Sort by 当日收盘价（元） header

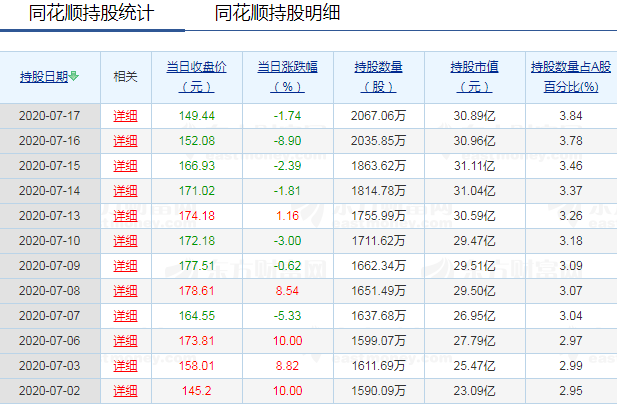click(x=196, y=77)
